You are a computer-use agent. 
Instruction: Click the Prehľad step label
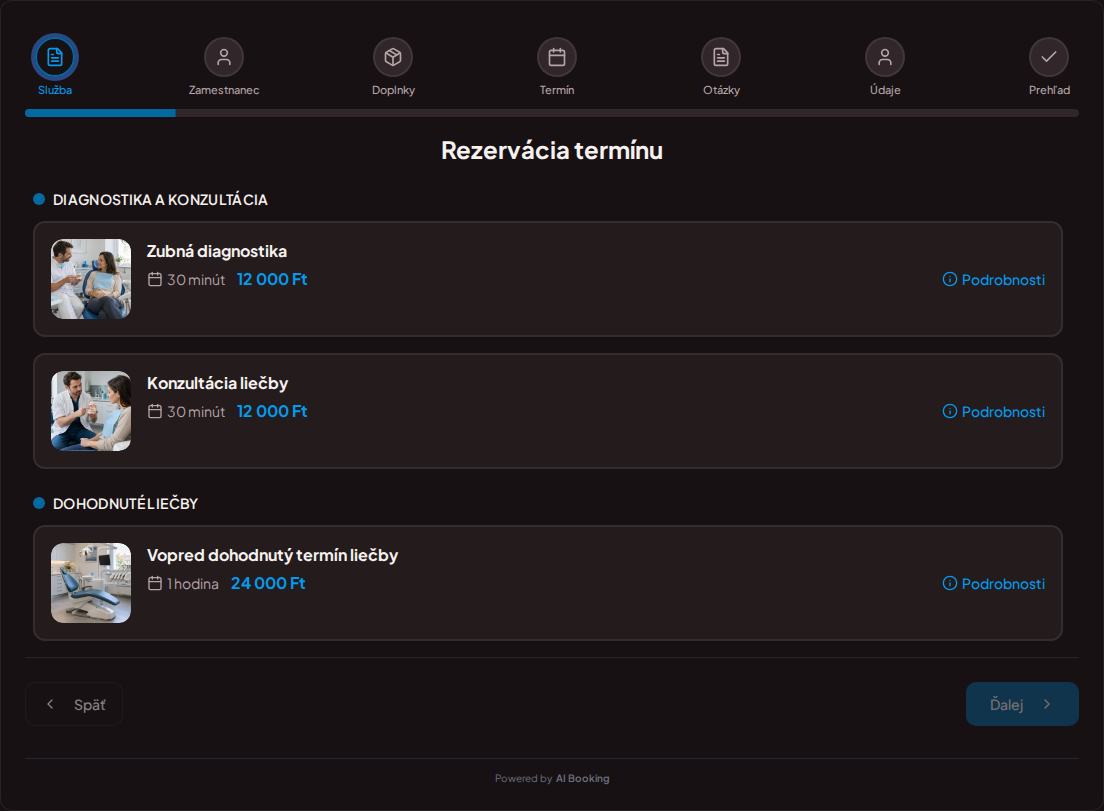click(x=1049, y=90)
